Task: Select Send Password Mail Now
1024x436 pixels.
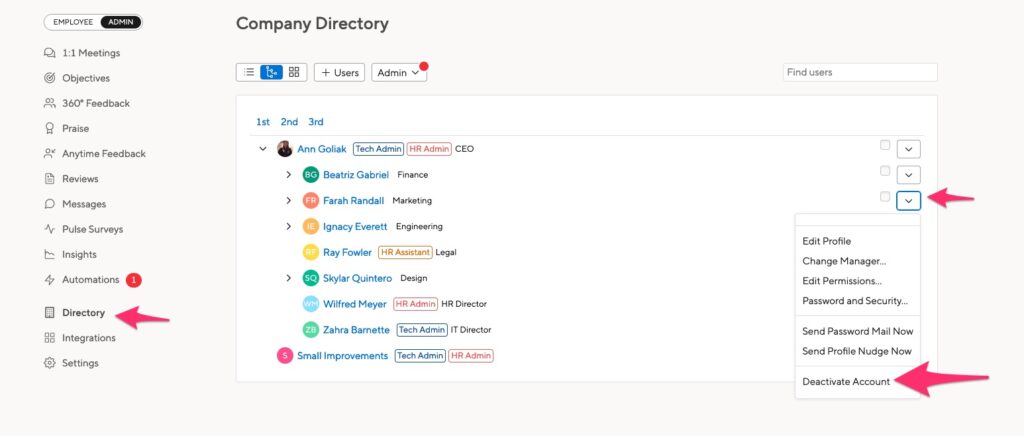Action: pos(857,331)
